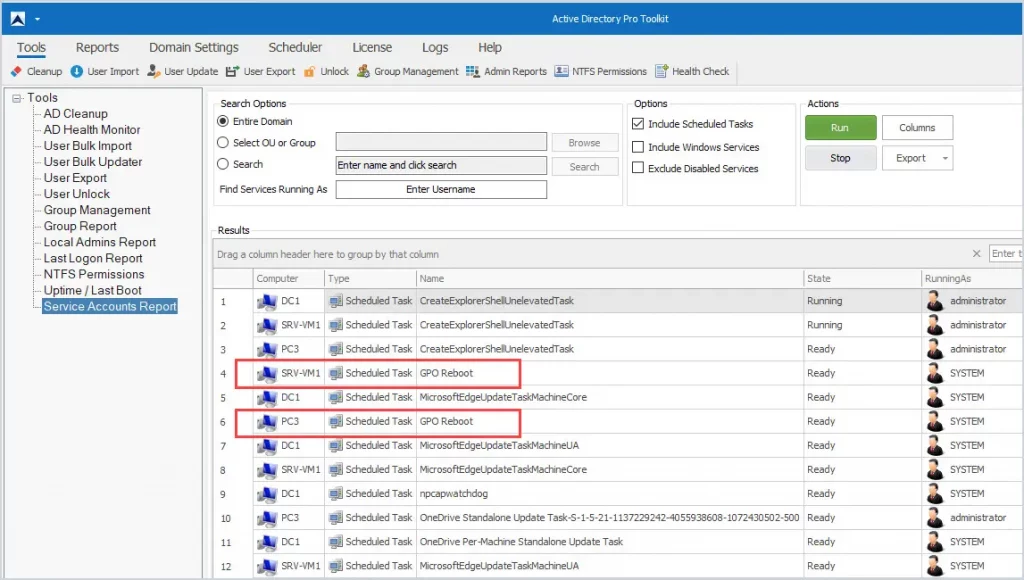Click computer icon for DC1 in row 1
Image resolution: width=1024 pixels, height=580 pixels.
click(266, 301)
